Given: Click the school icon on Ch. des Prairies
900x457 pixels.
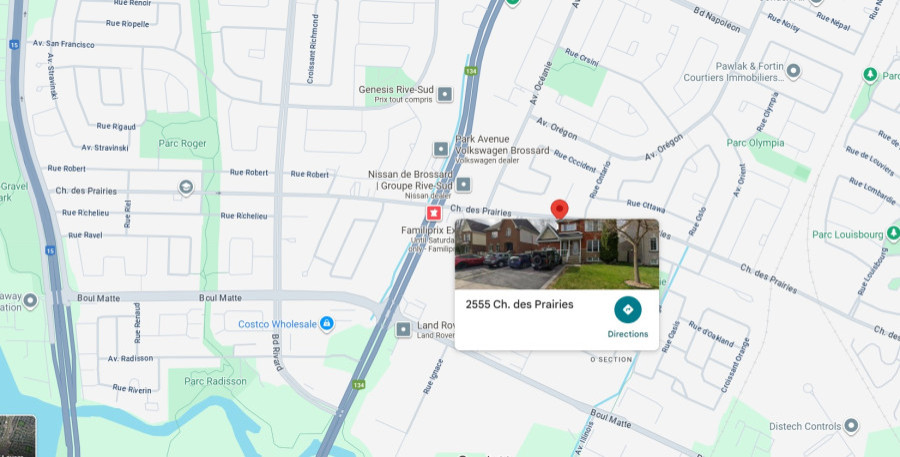Looking at the screenshot, I should coord(185,188).
